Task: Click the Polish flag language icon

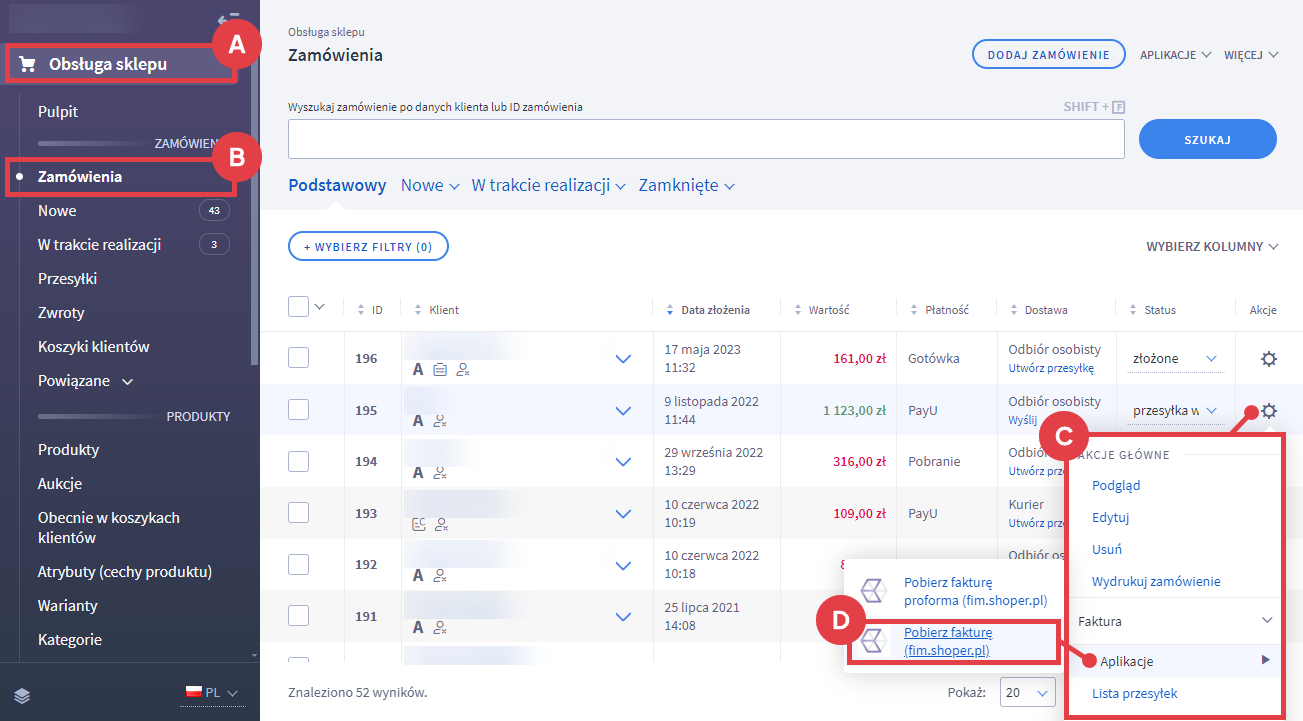Action: [194, 692]
